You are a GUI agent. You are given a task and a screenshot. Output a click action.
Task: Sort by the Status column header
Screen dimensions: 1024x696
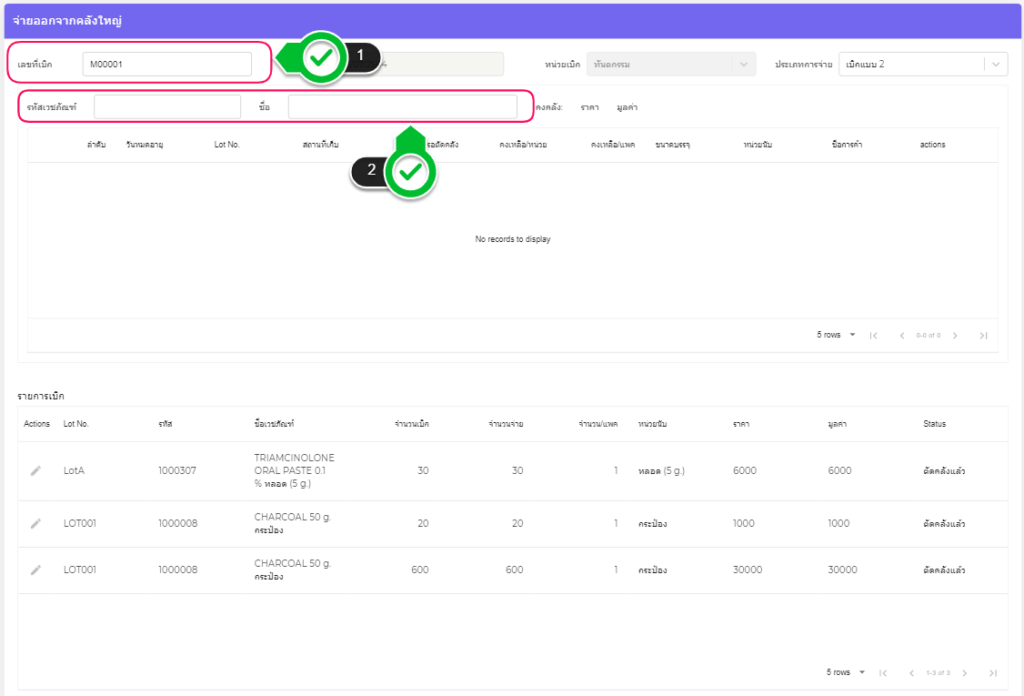click(934, 424)
